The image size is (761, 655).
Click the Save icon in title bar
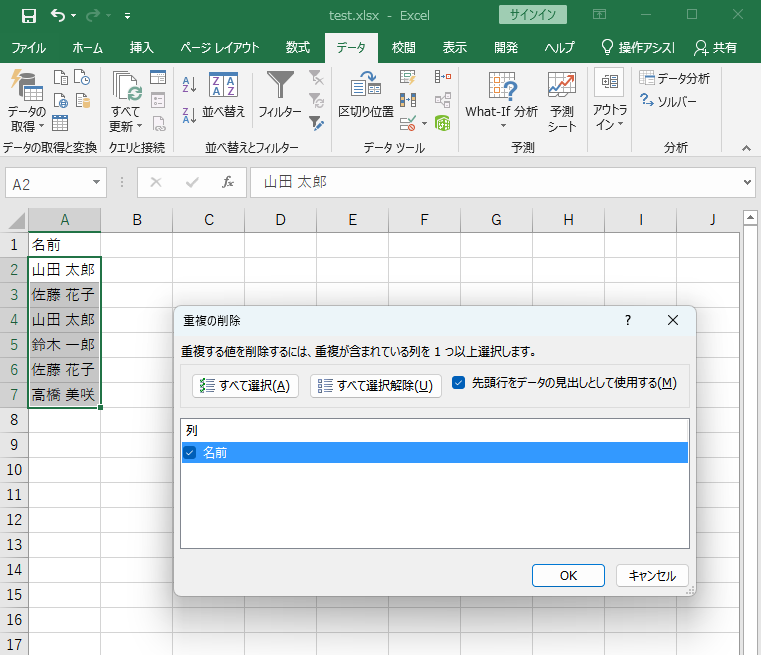pos(29,16)
